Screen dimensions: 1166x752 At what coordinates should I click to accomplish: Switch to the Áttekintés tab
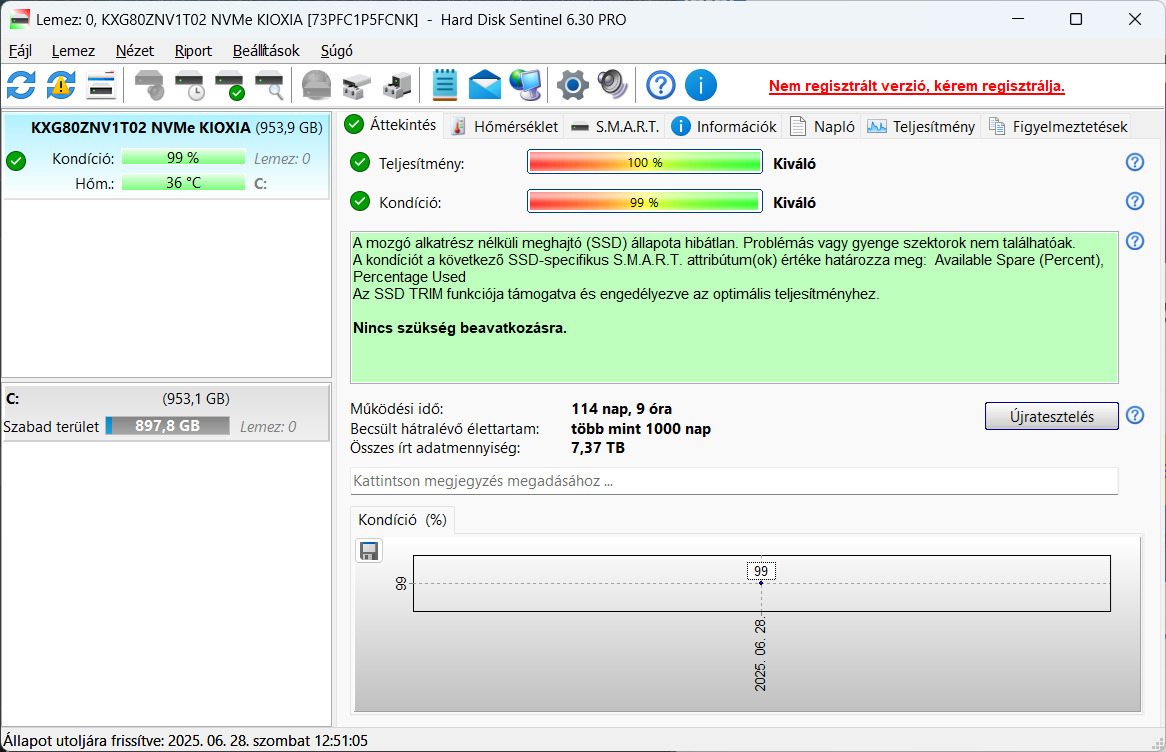[x=391, y=125]
